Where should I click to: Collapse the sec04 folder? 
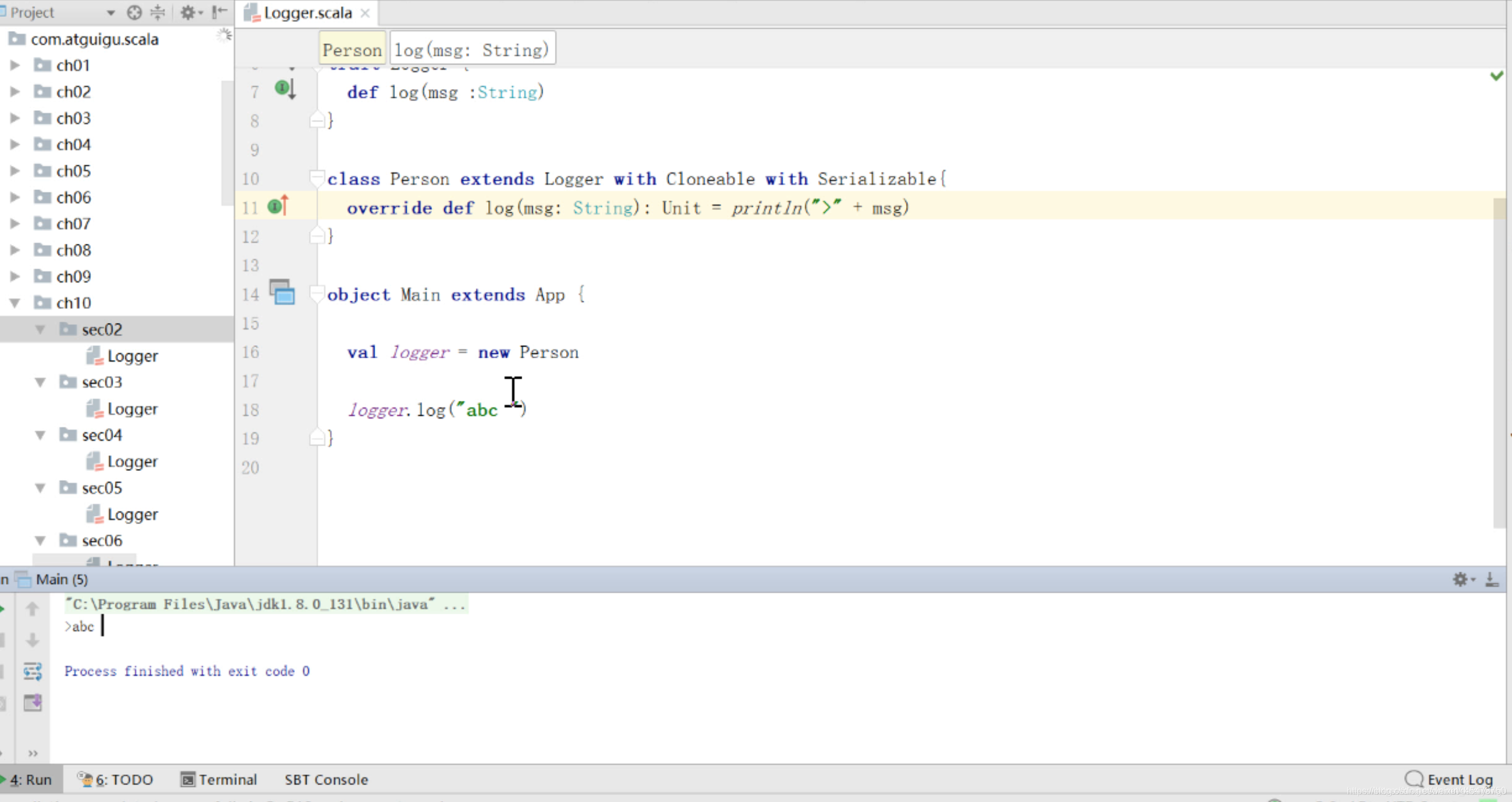coord(40,435)
